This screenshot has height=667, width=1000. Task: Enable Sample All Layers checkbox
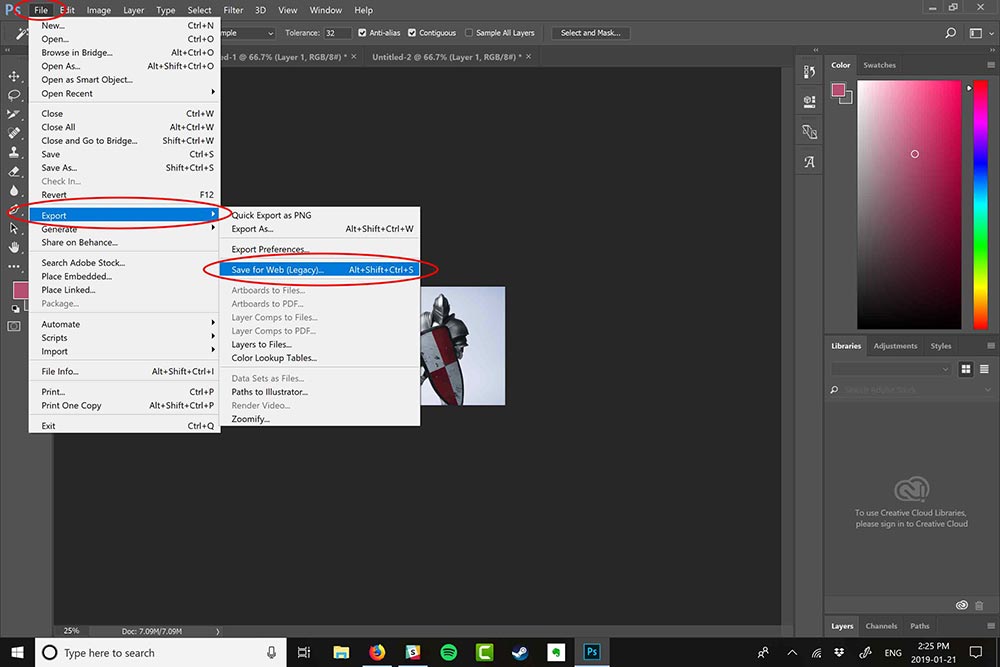(x=469, y=33)
